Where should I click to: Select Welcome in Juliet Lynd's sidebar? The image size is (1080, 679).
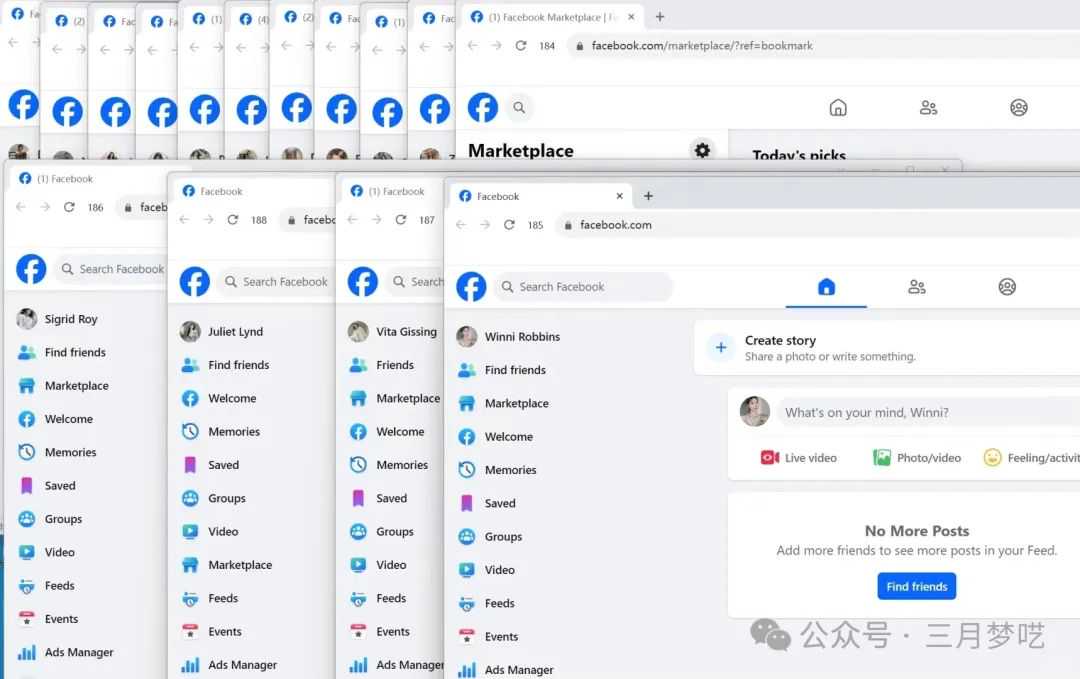pos(218,398)
